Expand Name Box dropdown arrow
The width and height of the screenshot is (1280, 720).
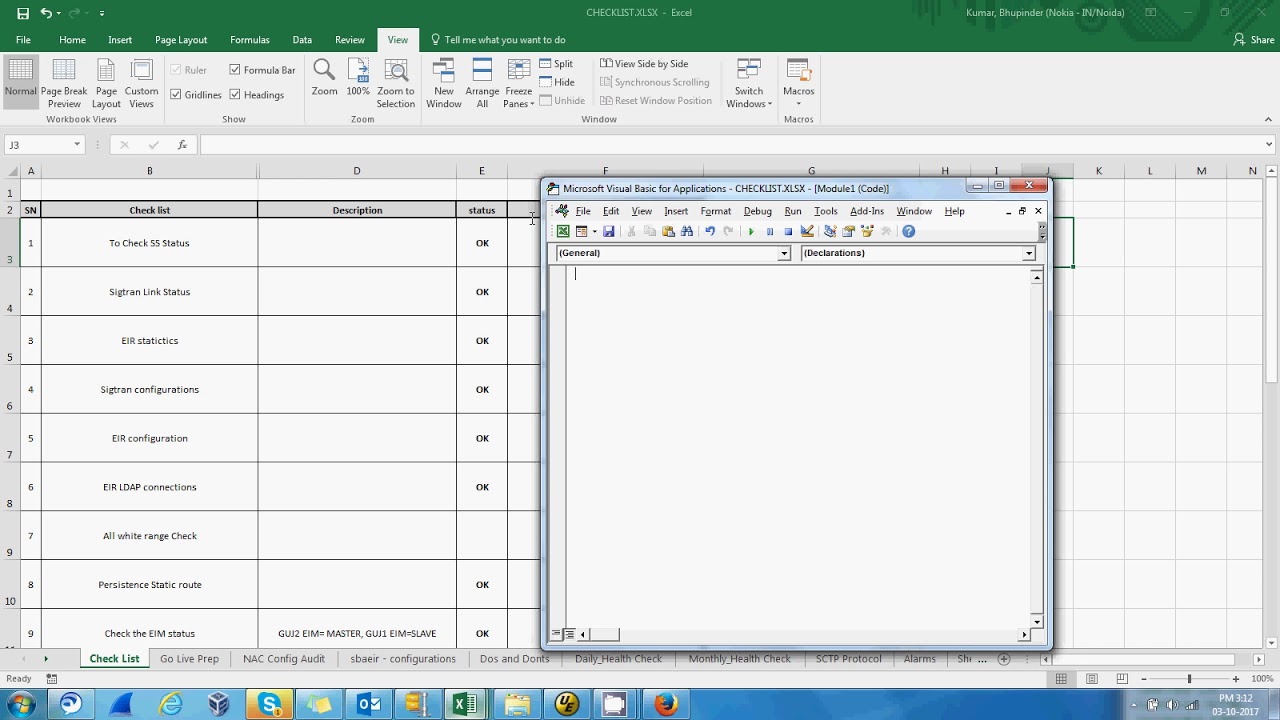pos(77,145)
